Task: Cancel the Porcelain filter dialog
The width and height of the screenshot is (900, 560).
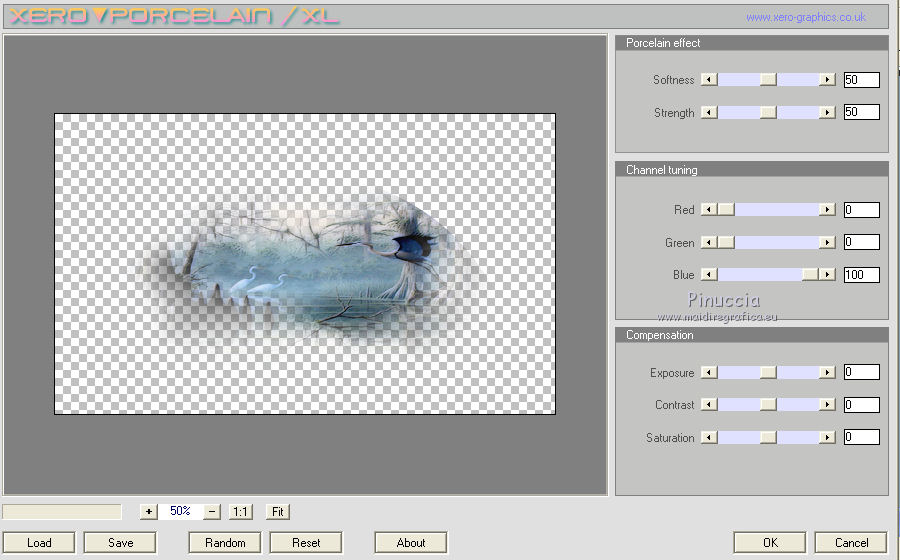Action: point(851,542)
